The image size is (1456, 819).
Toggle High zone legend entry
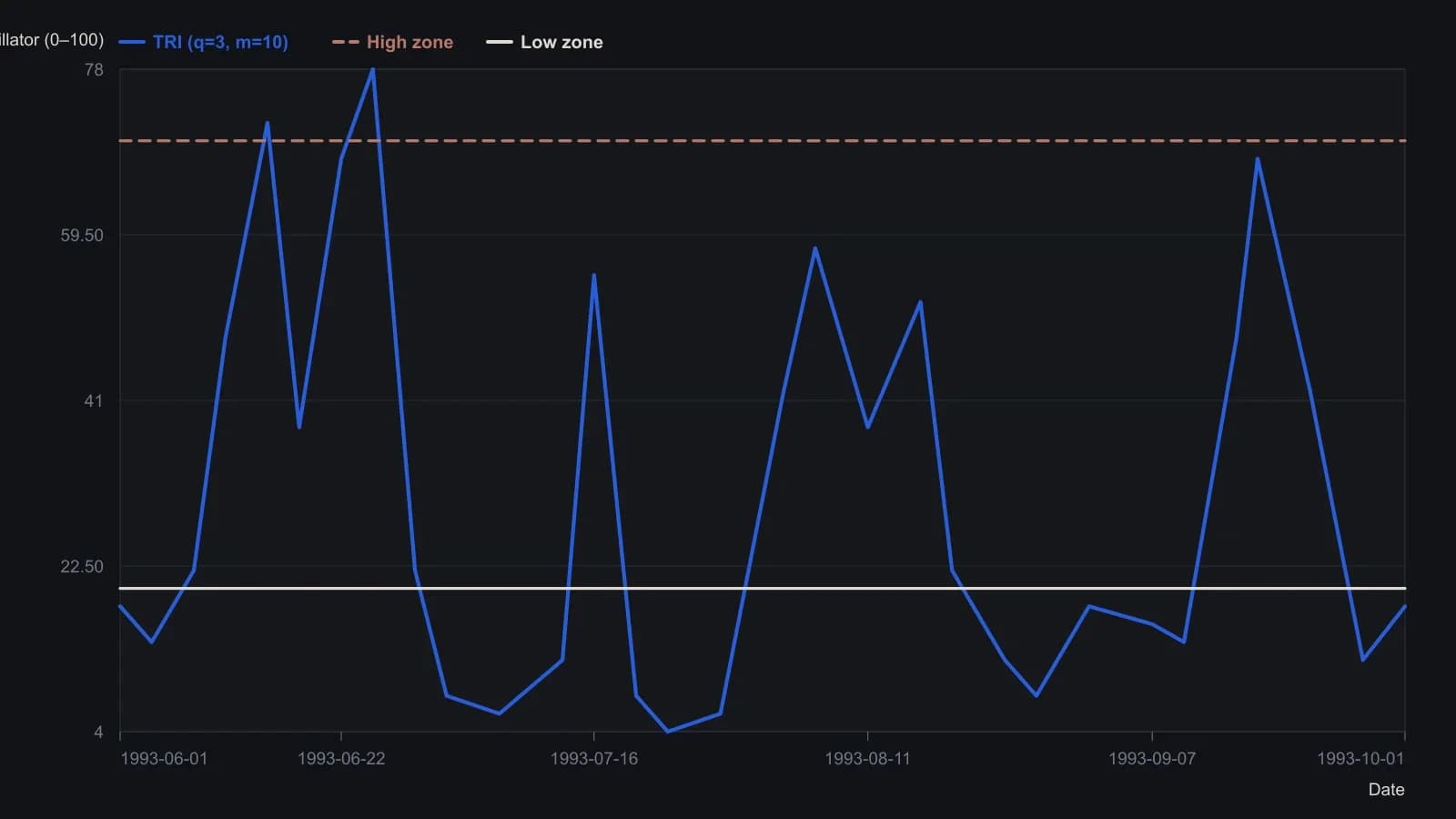392,42
